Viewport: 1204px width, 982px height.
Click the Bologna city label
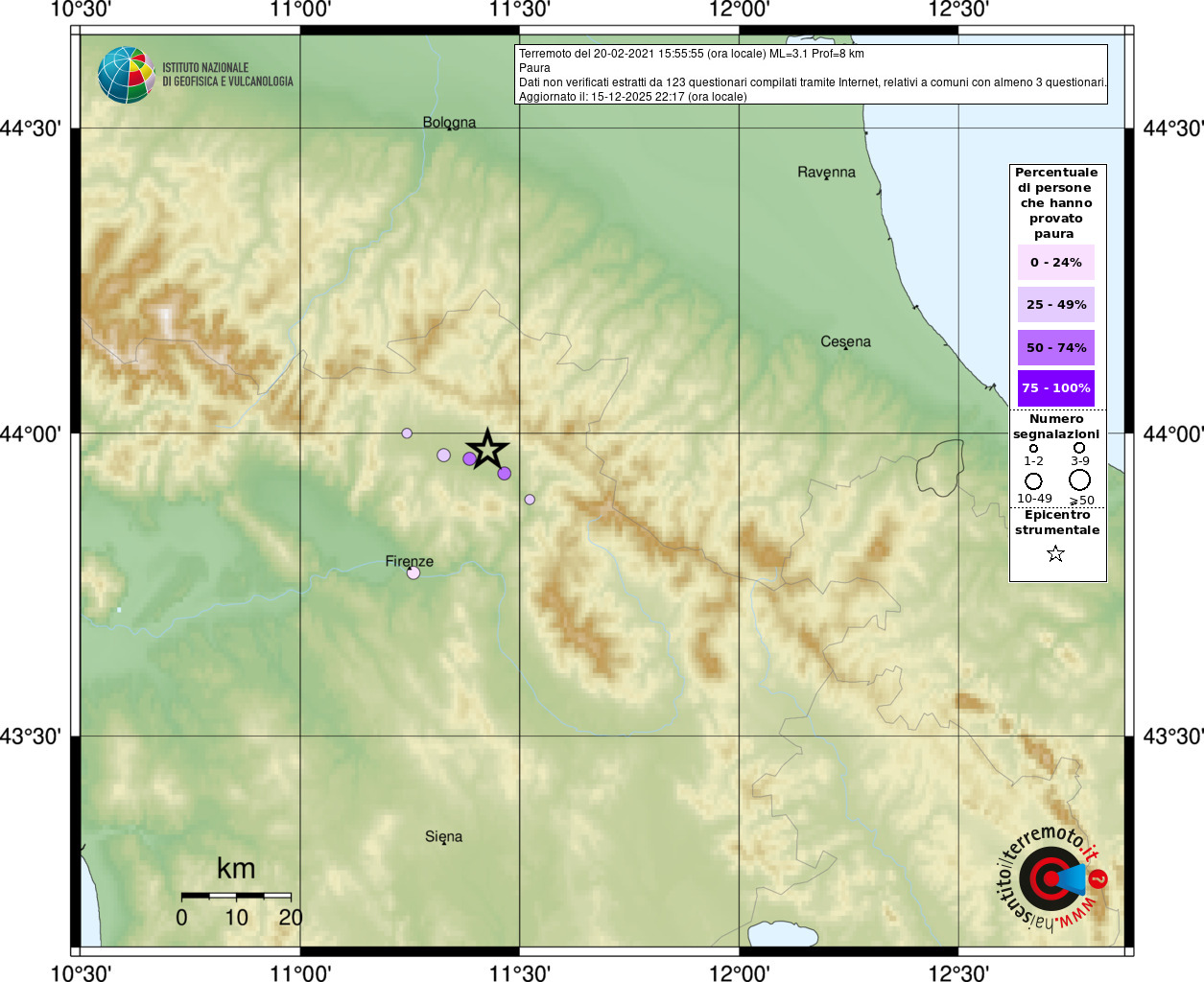[449, 123]
